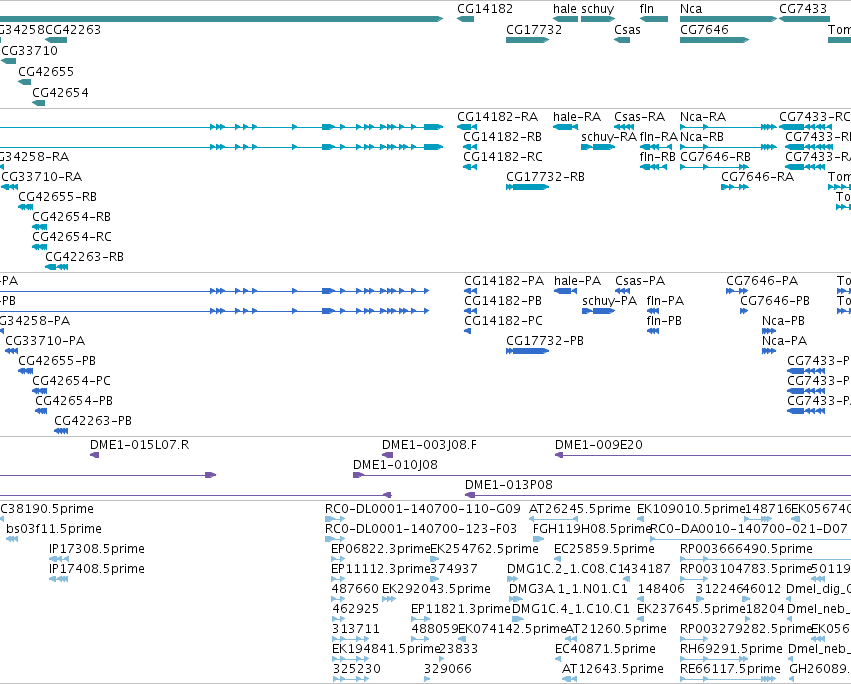Click the DME1-015L07.R BAC end label
Image resolution: width=851 pixels, height=684 pixels.
pyautogui.click(x=139, y=445)
